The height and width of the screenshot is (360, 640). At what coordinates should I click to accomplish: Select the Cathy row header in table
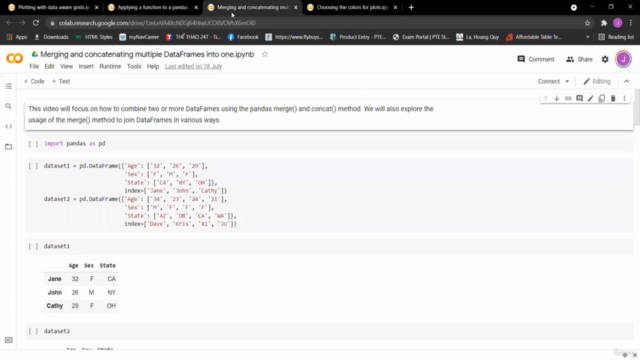[55, 306]
